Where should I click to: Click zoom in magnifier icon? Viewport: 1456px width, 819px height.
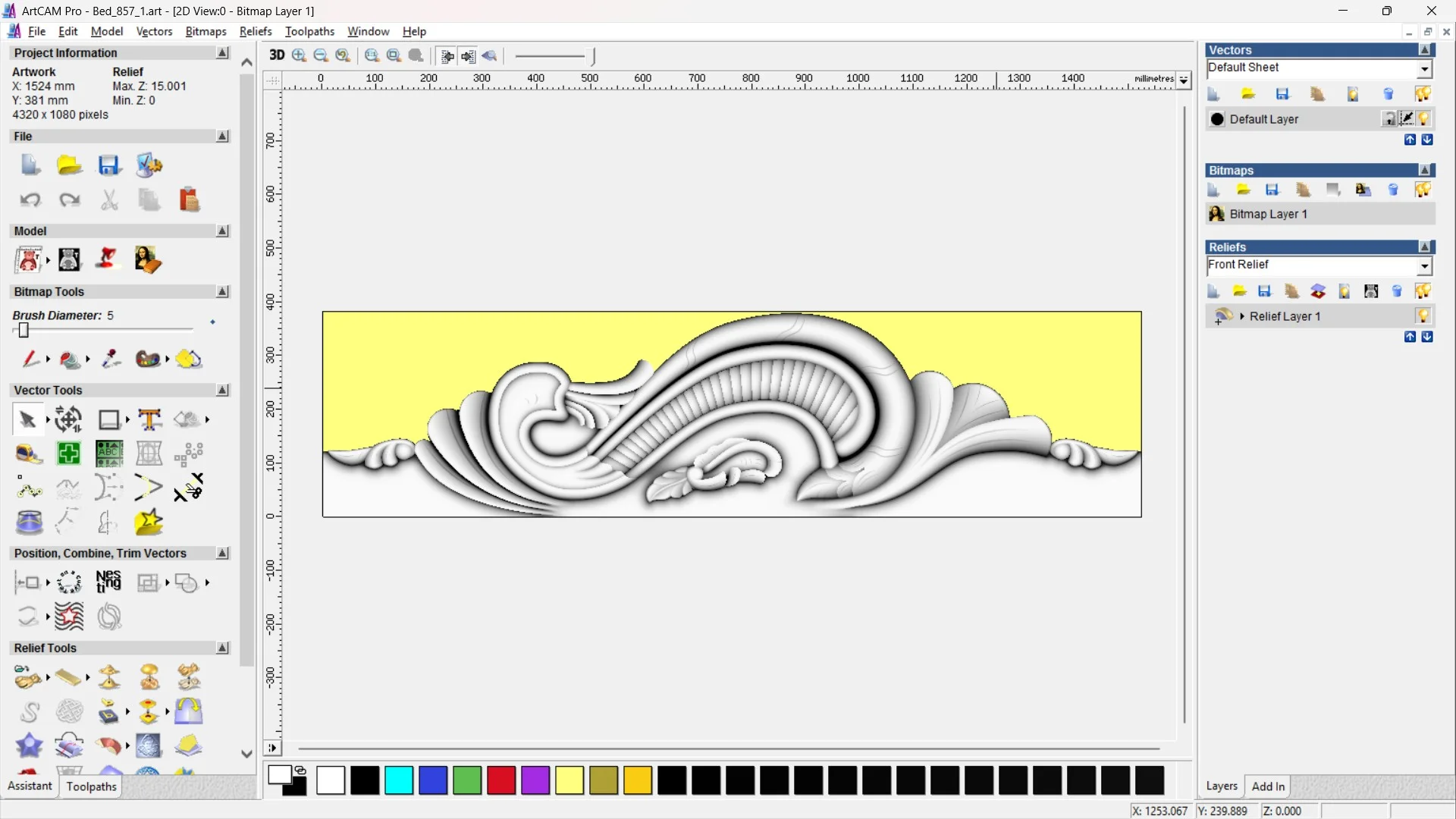click(x=299, y=55)
